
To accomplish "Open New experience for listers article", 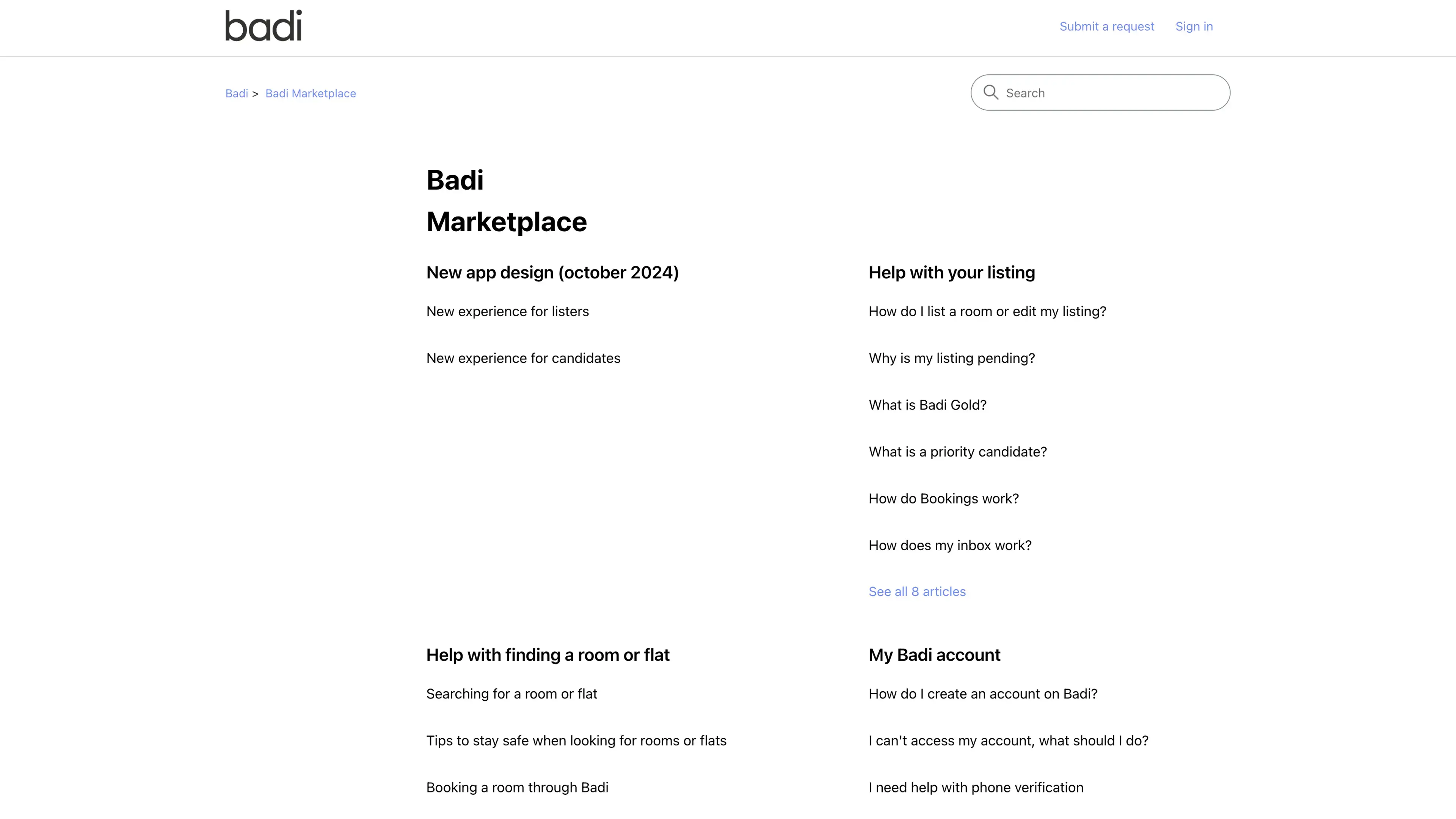I will (x=507, y=311).
